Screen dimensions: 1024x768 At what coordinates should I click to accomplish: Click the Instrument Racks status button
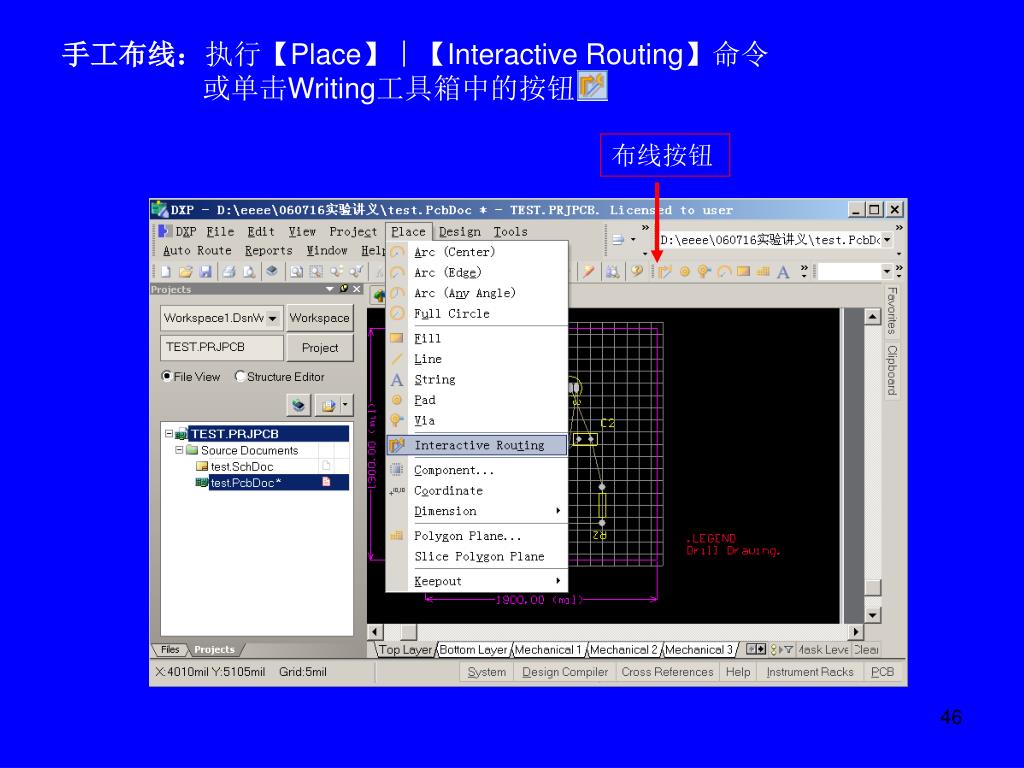tap(810, 672)
